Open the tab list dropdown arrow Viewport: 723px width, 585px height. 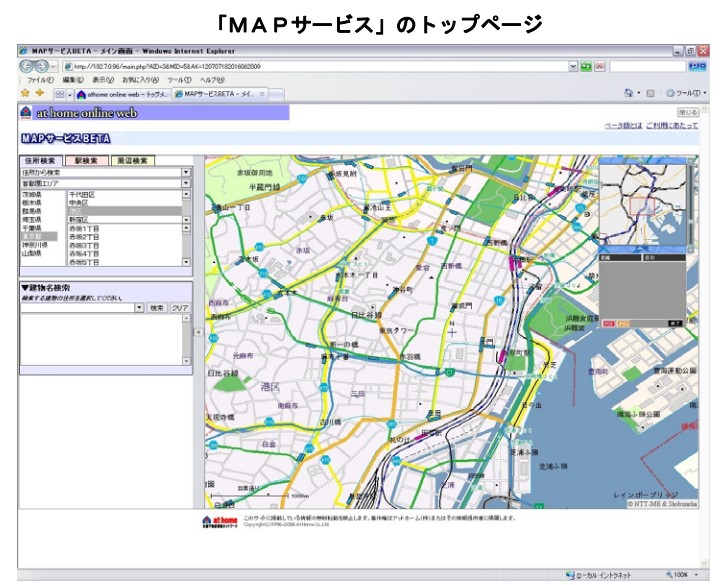click(70, 95)
